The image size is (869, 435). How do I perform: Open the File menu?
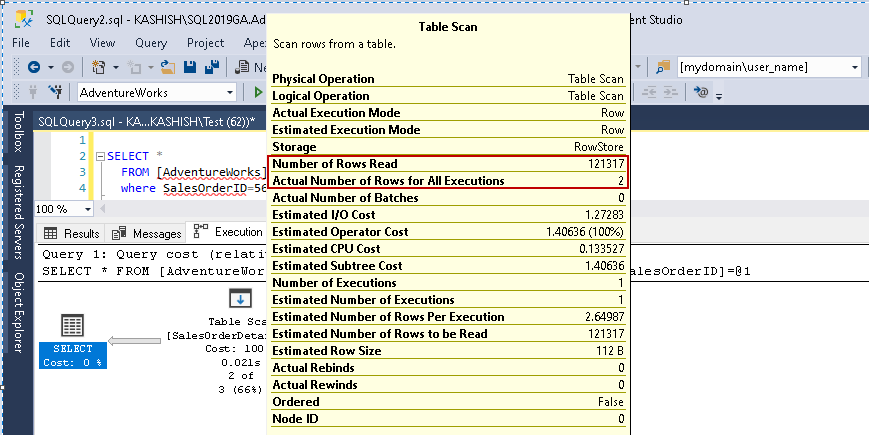(21, 43)
